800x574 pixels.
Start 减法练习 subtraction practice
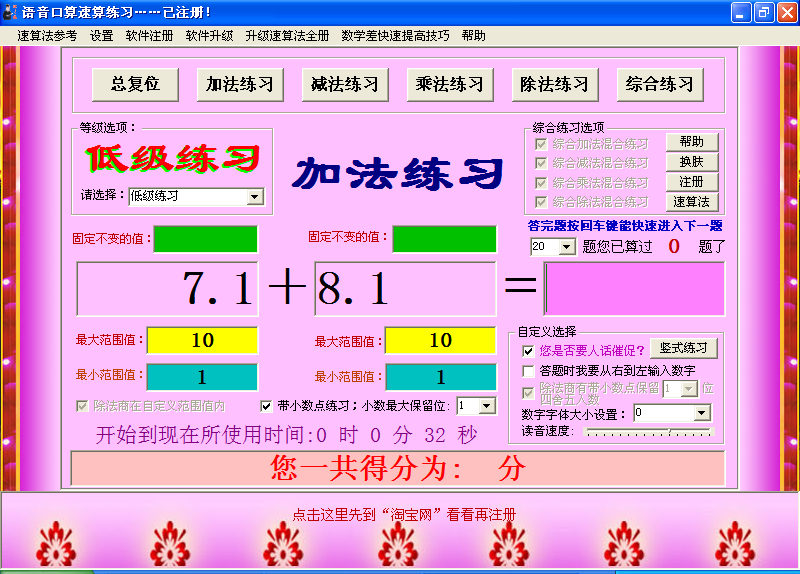pyautogui.click(x=345, y=84)
